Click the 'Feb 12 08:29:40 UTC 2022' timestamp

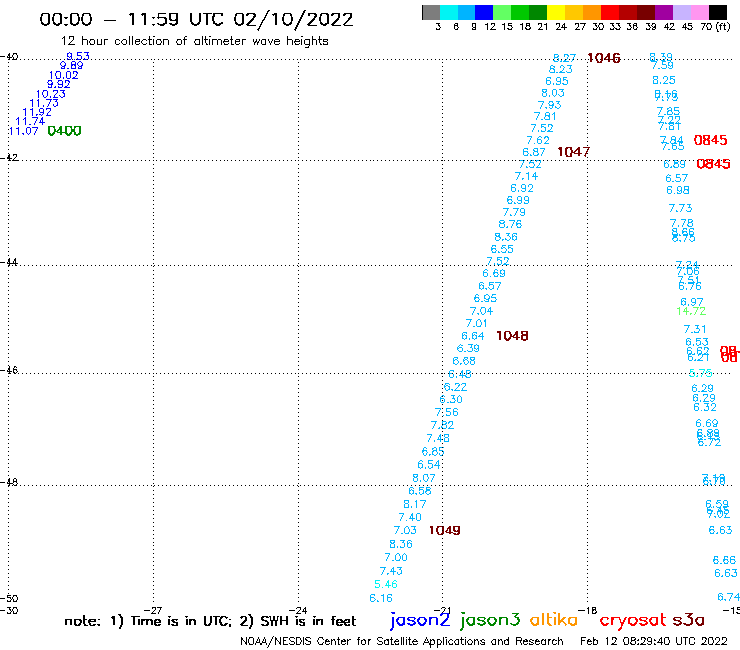pos(654,642)
